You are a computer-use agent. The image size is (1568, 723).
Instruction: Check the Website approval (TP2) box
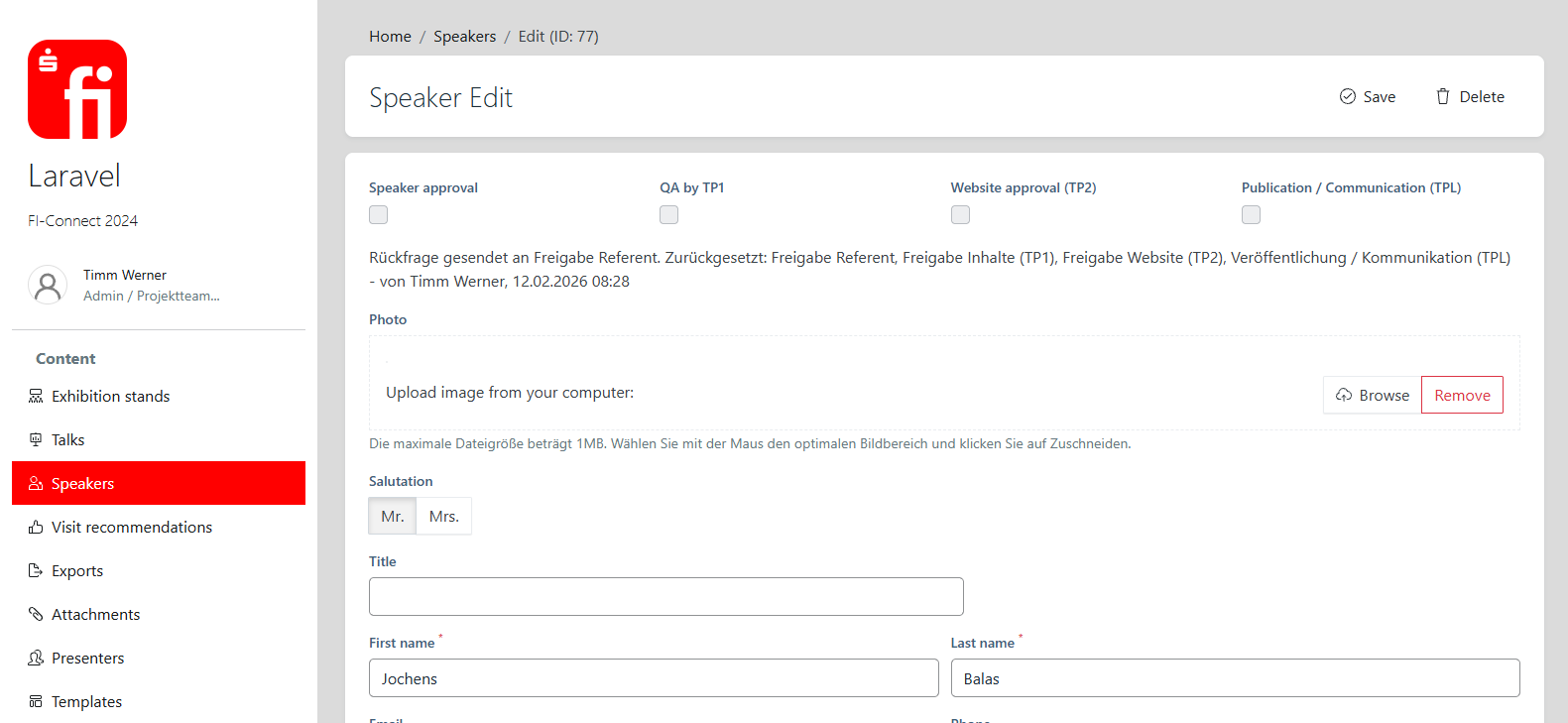(x=960, y=215)
